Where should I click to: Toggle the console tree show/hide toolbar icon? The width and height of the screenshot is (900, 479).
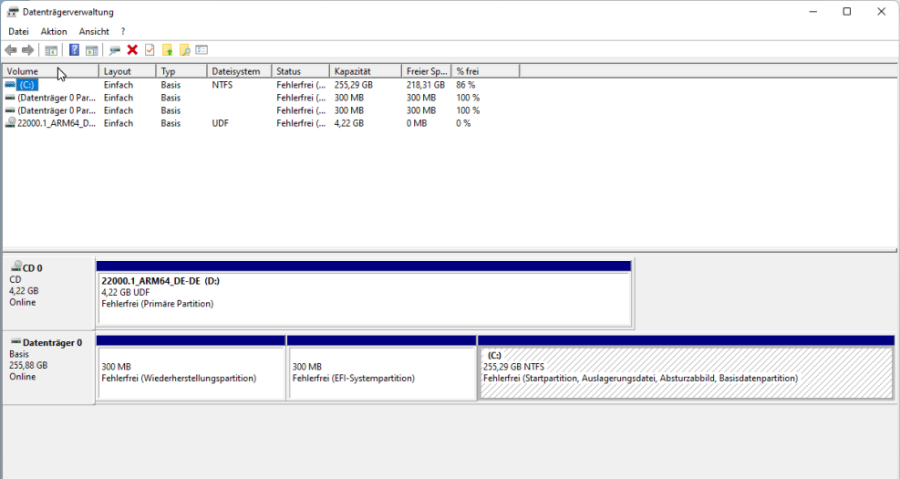51,50
